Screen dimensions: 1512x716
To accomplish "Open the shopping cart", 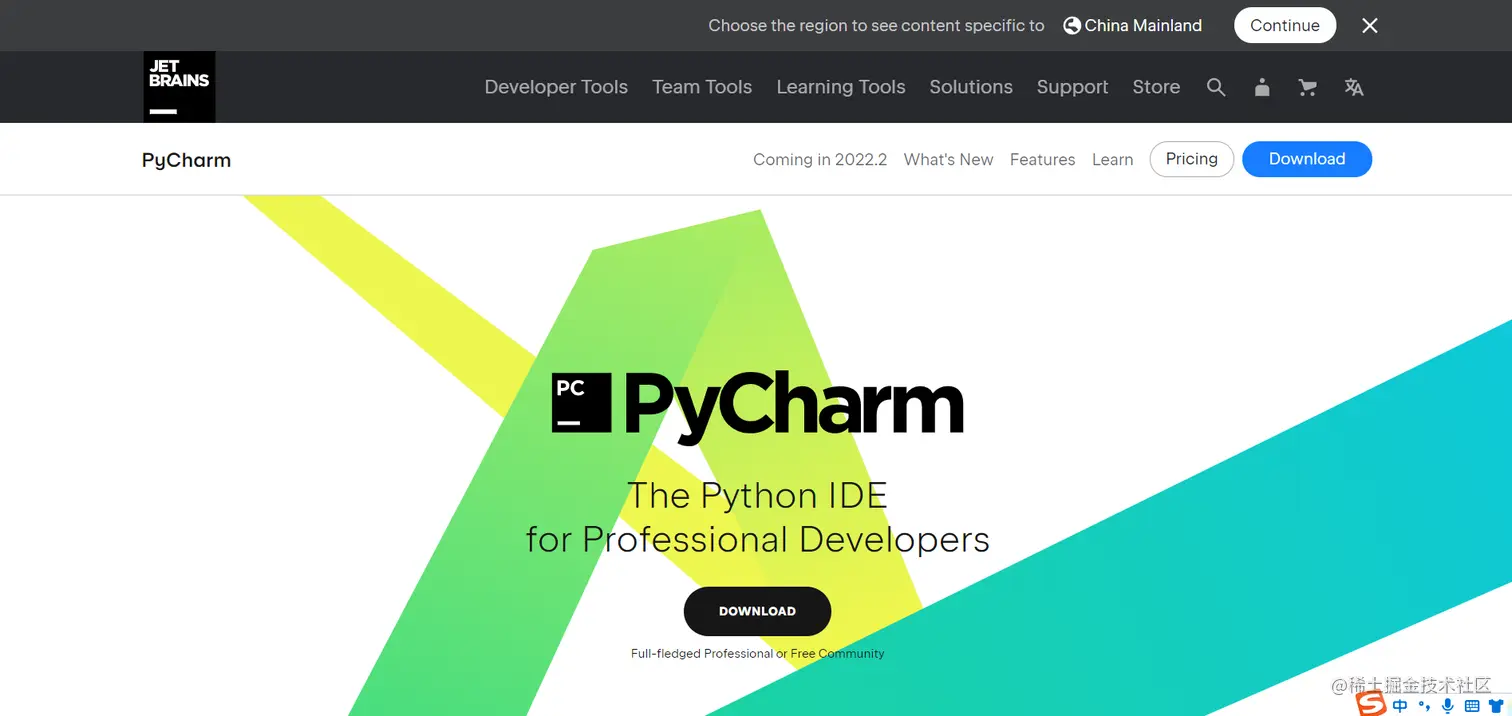I will [1307, 88].
